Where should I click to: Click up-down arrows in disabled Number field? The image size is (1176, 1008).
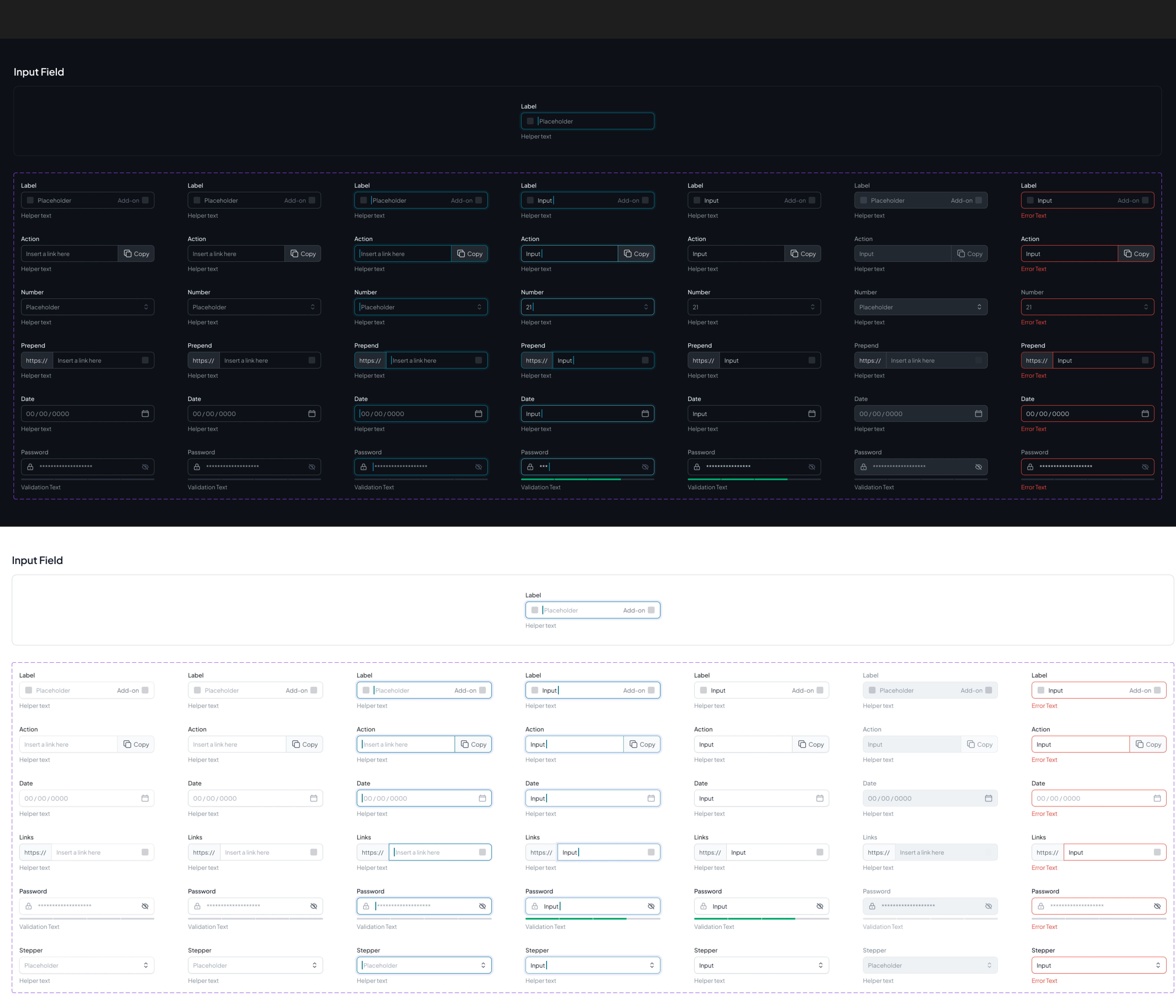click(x=979, y=307)
